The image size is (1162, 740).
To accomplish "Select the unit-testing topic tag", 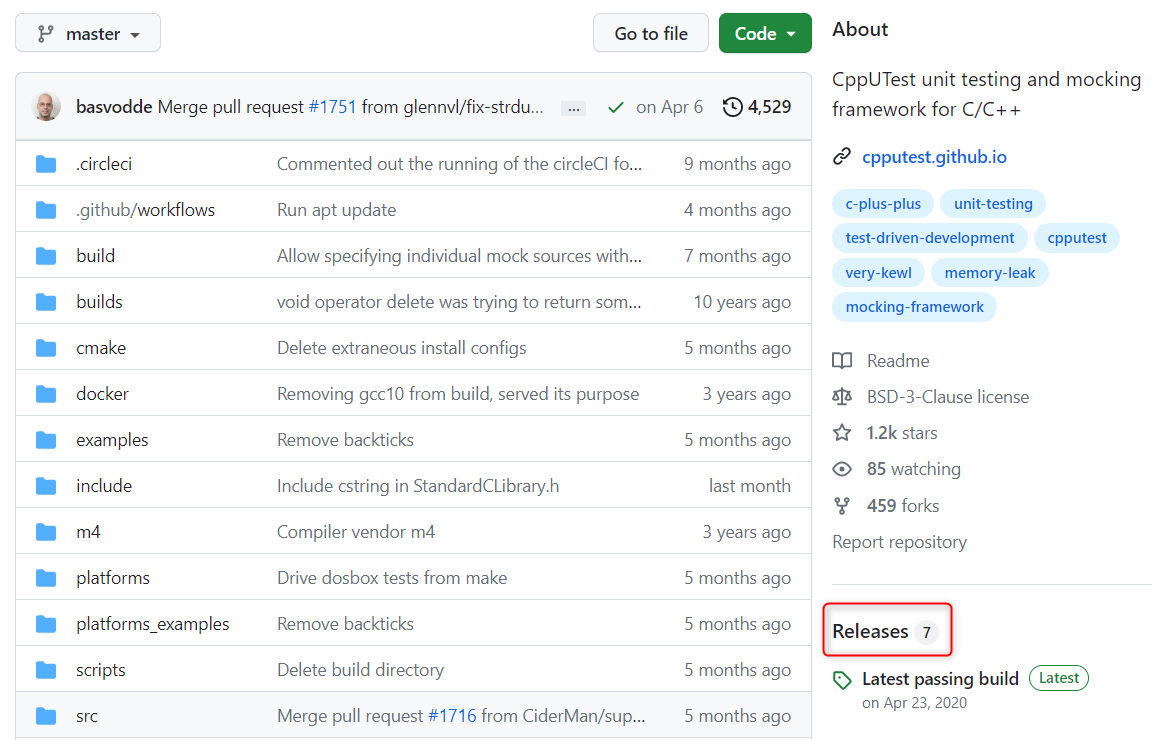I will 992,204.
